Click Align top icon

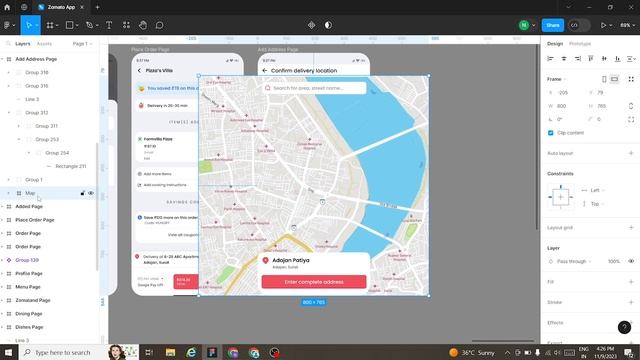[x=591, y=59]
